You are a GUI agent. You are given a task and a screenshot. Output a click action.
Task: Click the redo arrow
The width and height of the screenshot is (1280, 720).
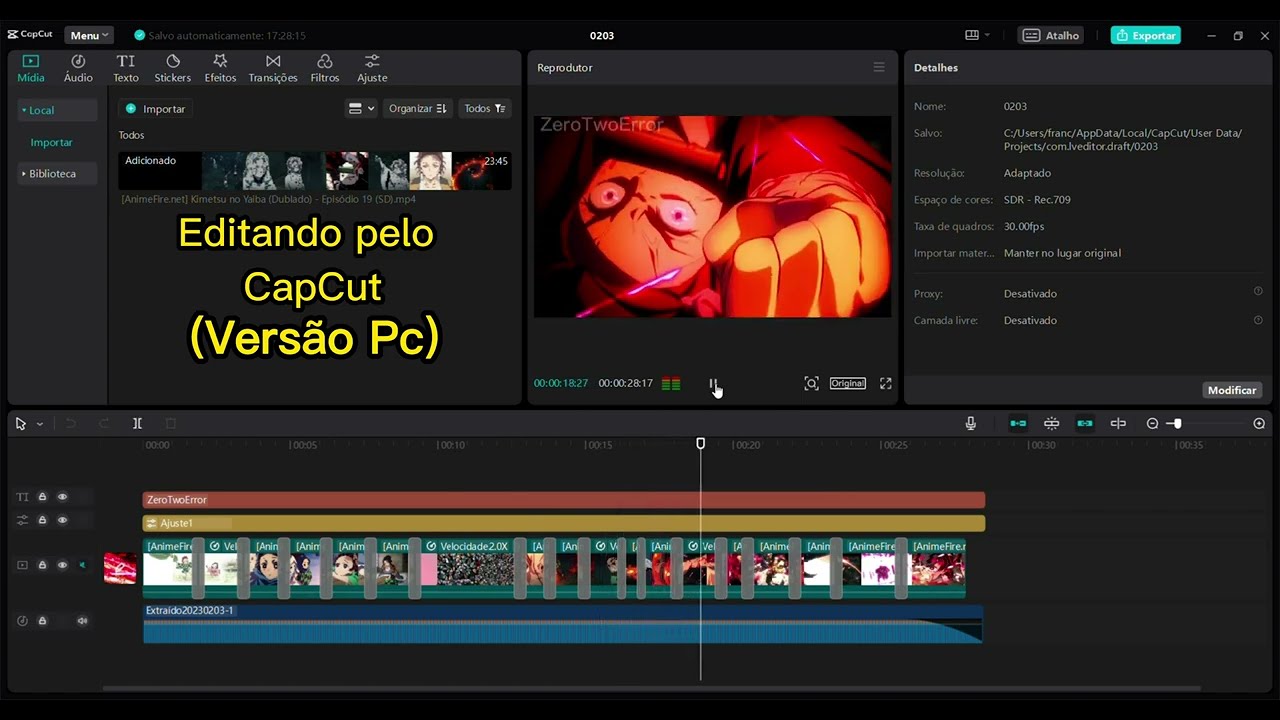pyautogui.click(x=104, y=423)
